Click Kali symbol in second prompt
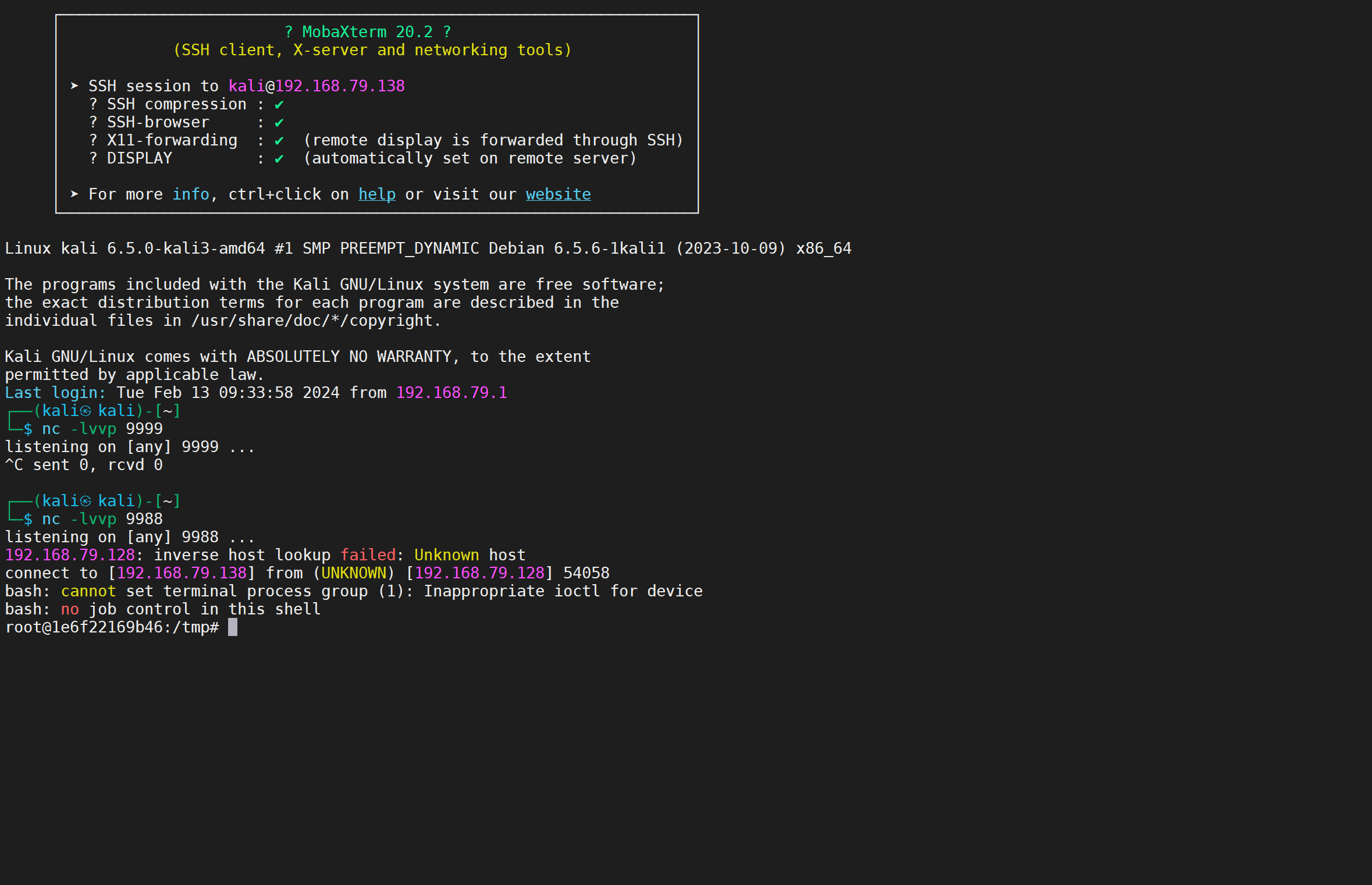Screen dimensions: 1372x885 [86, 502]
